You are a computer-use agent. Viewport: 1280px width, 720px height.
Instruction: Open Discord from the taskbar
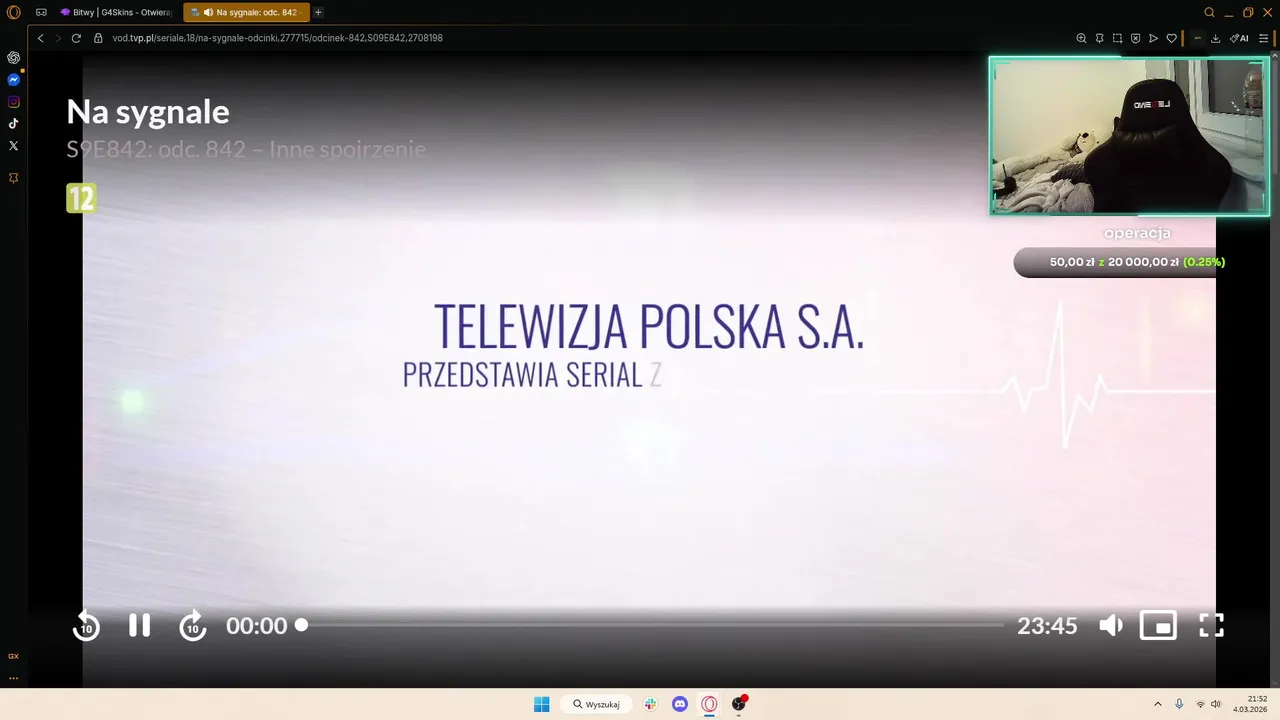pos(680,704)
